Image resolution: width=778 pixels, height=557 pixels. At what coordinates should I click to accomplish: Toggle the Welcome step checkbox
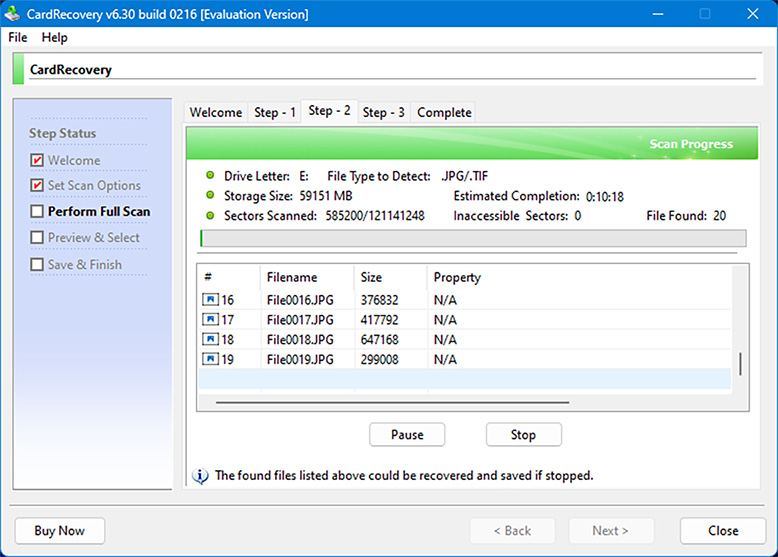click(37, 160)
